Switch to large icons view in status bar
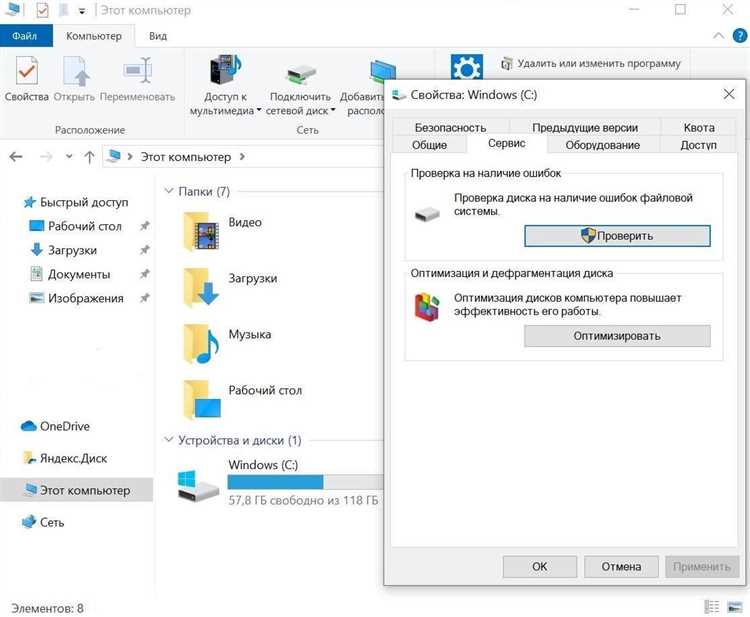This screenshot has width=750, height=617. (733, 607)
